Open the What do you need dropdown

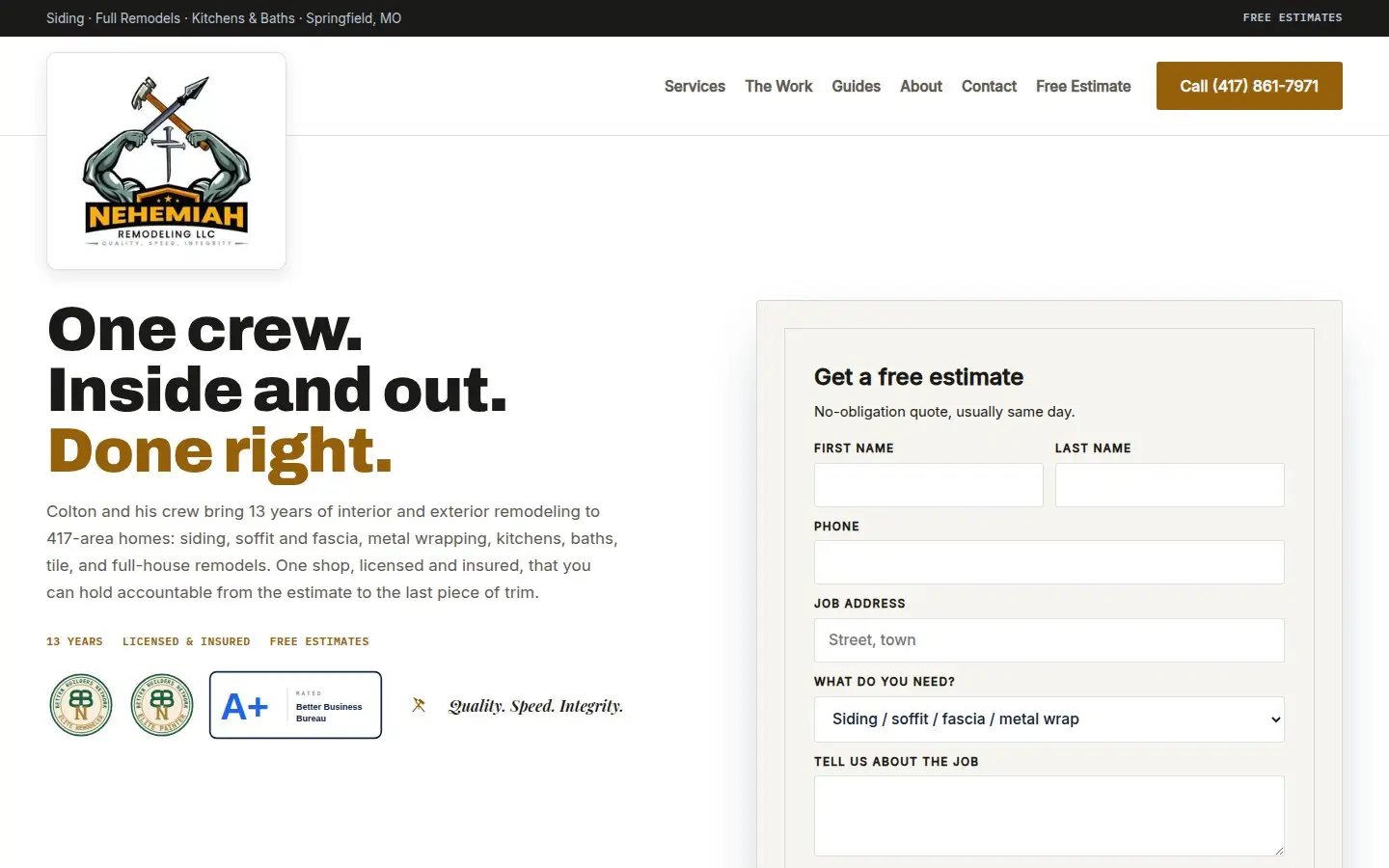click(x=1049, y=719)
